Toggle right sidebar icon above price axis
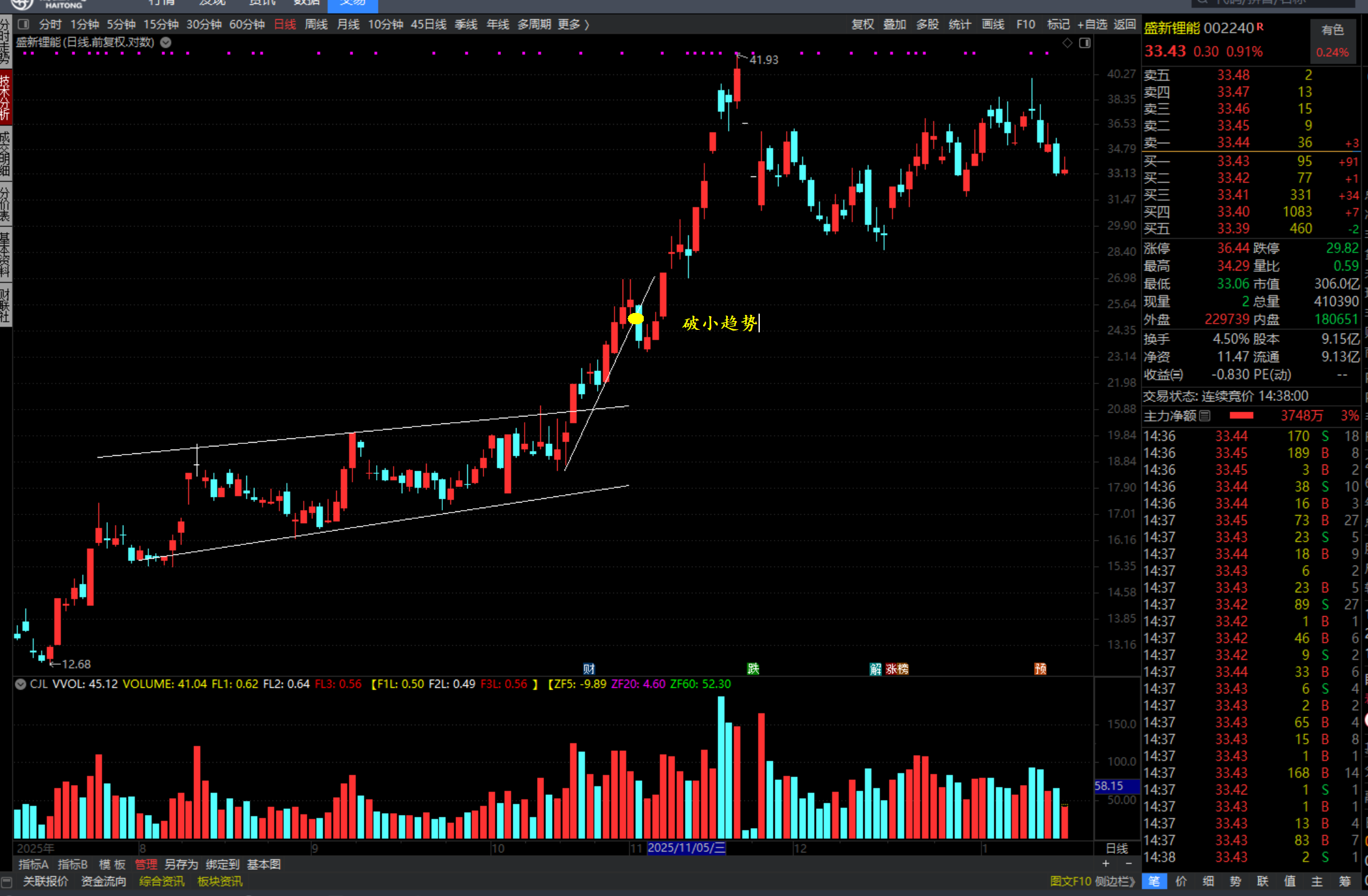Screen dimensions: 1368x896 click(1085, 42)
